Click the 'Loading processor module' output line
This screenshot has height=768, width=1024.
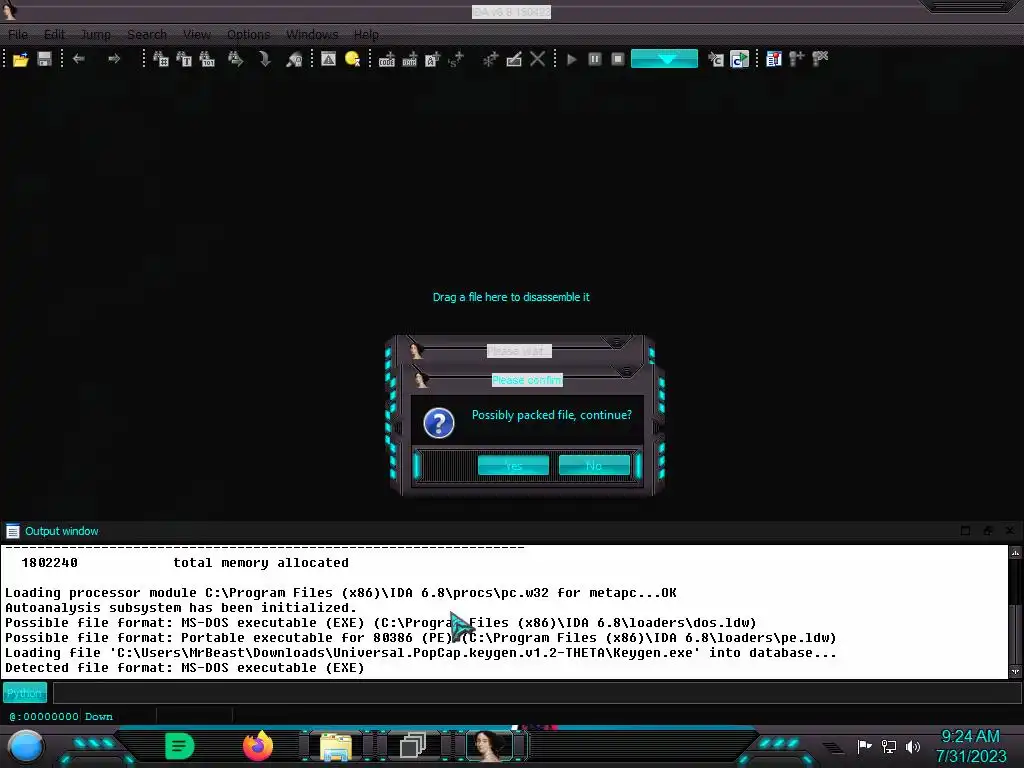(341, 593)
